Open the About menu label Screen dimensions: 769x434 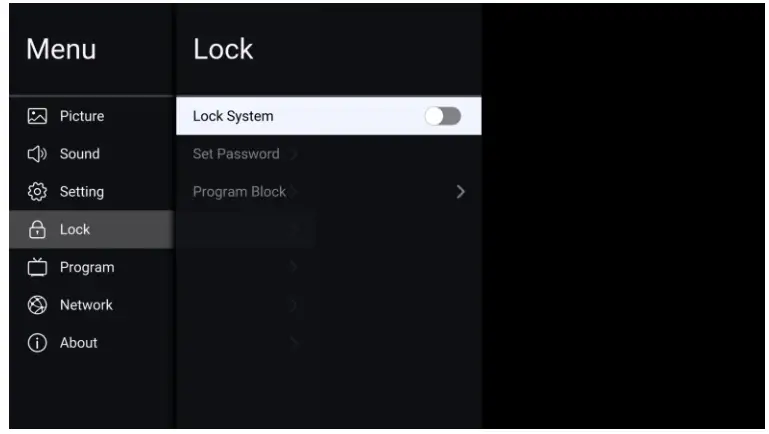78,343
